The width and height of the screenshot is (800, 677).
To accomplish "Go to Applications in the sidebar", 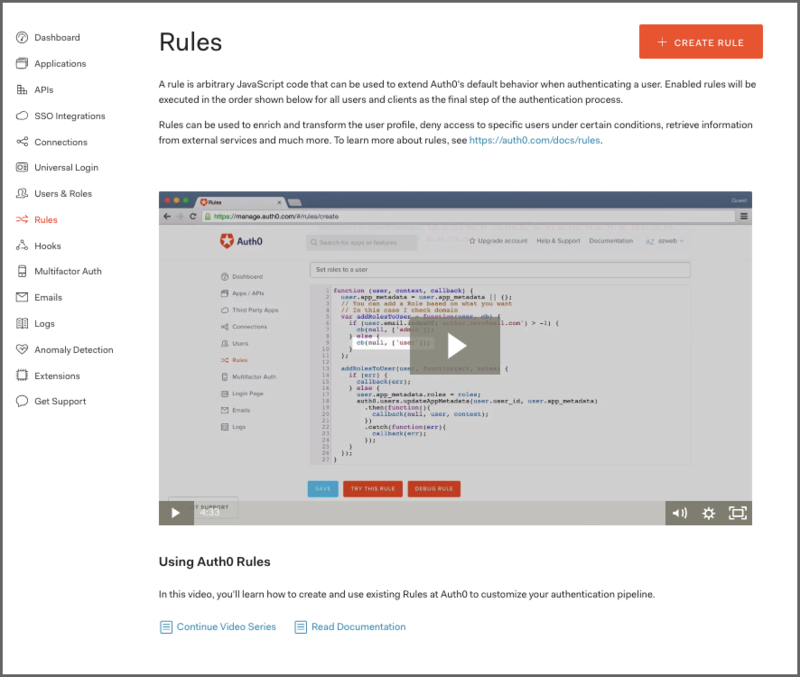I will click(x=60, y=63).
